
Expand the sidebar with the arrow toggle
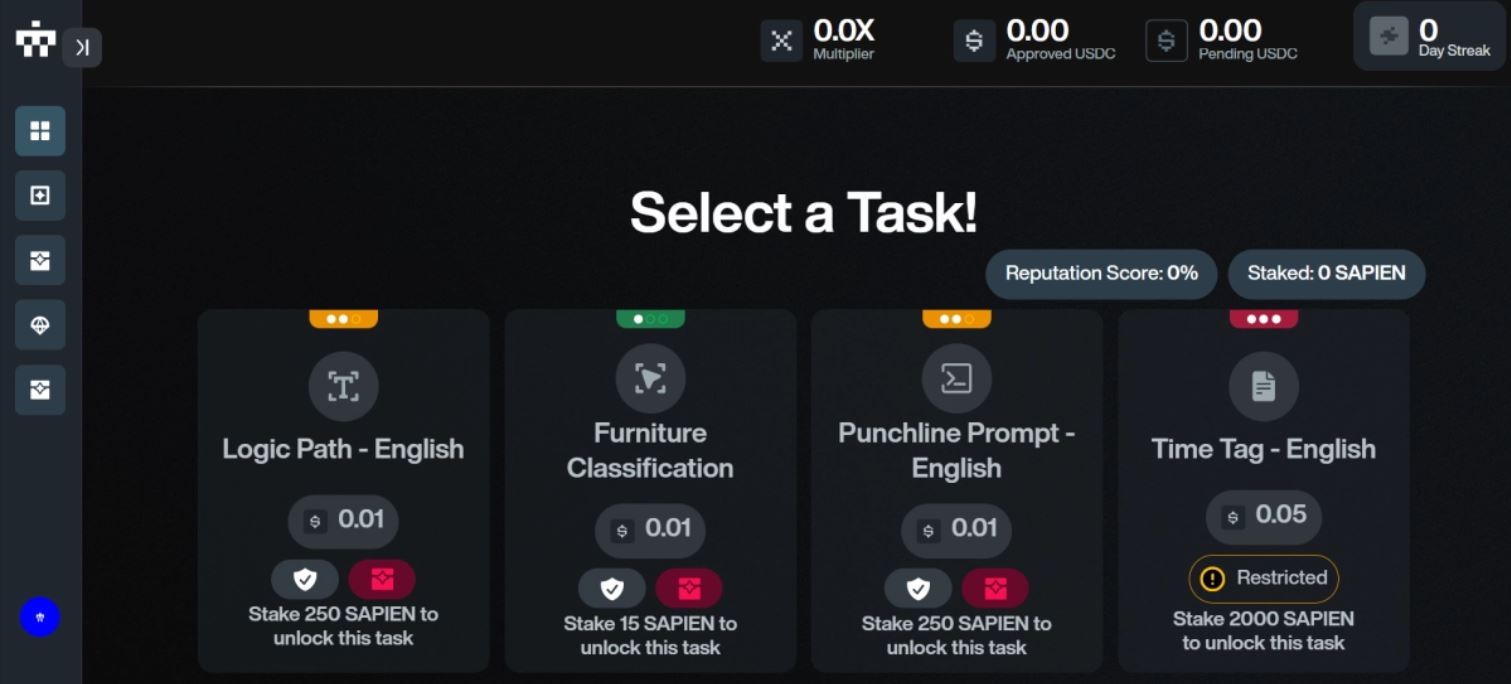tap(82, 47)
